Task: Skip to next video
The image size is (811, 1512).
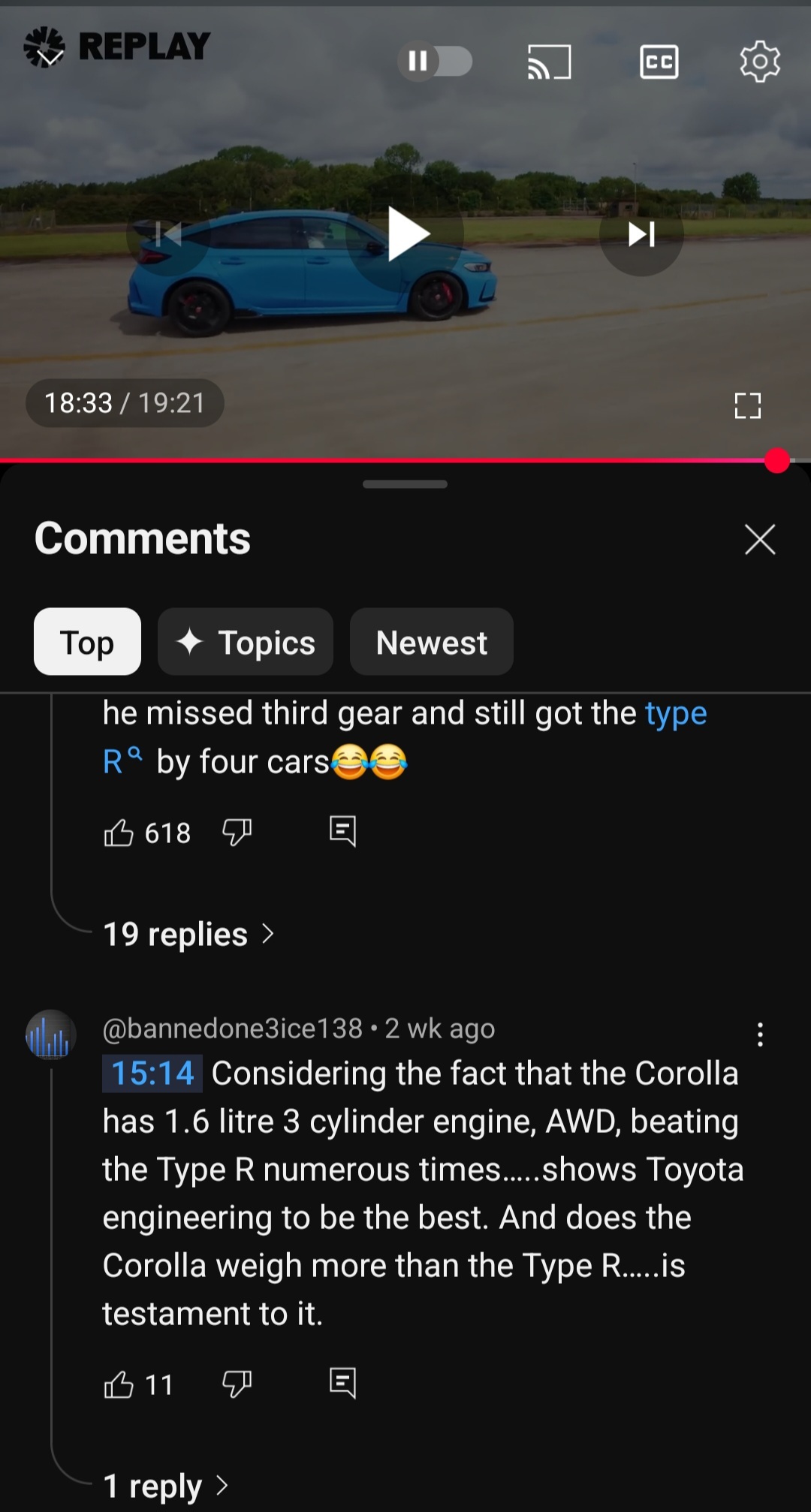Action: point(641,234)
